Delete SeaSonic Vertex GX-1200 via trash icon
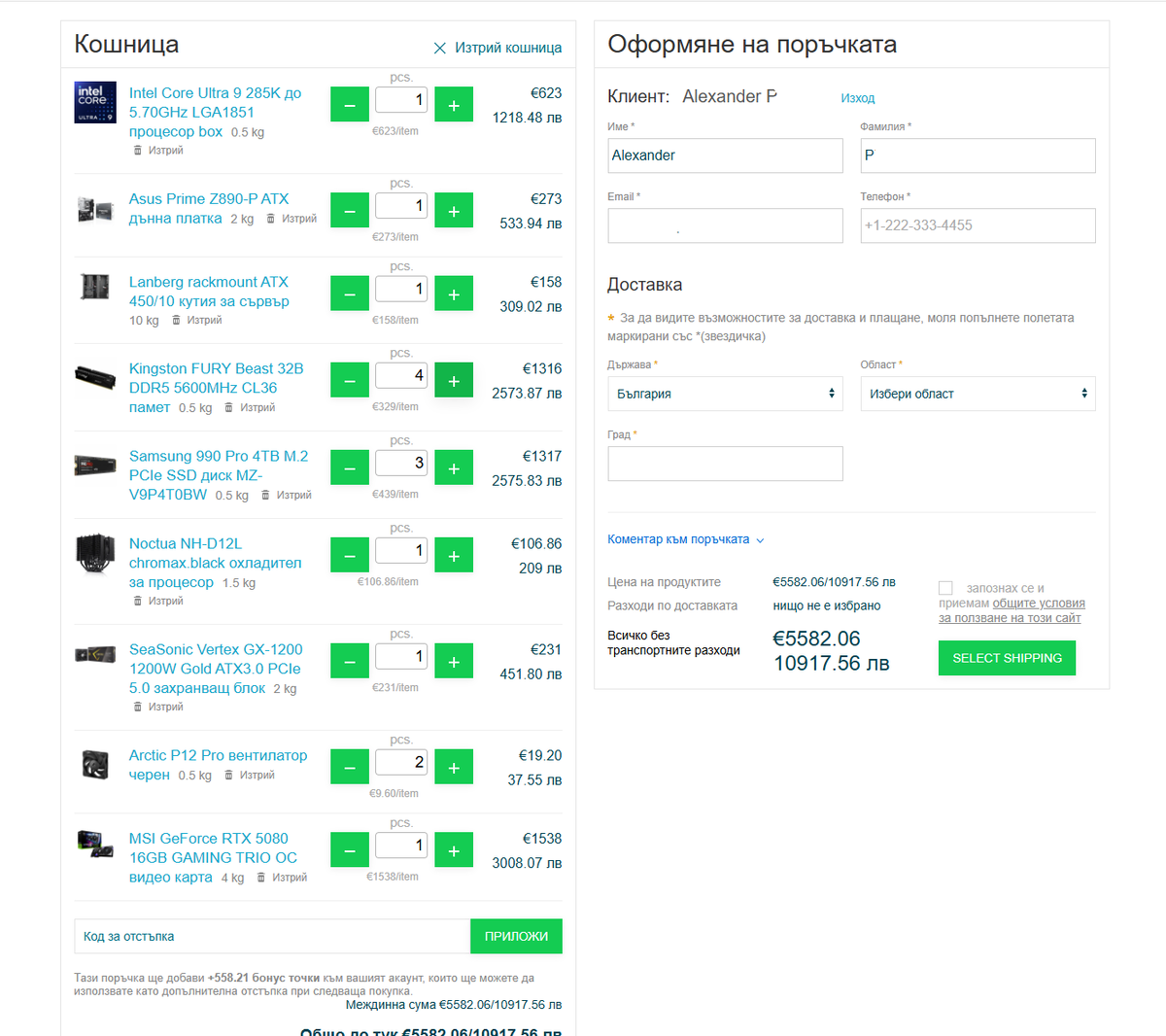 pos(138,707)
